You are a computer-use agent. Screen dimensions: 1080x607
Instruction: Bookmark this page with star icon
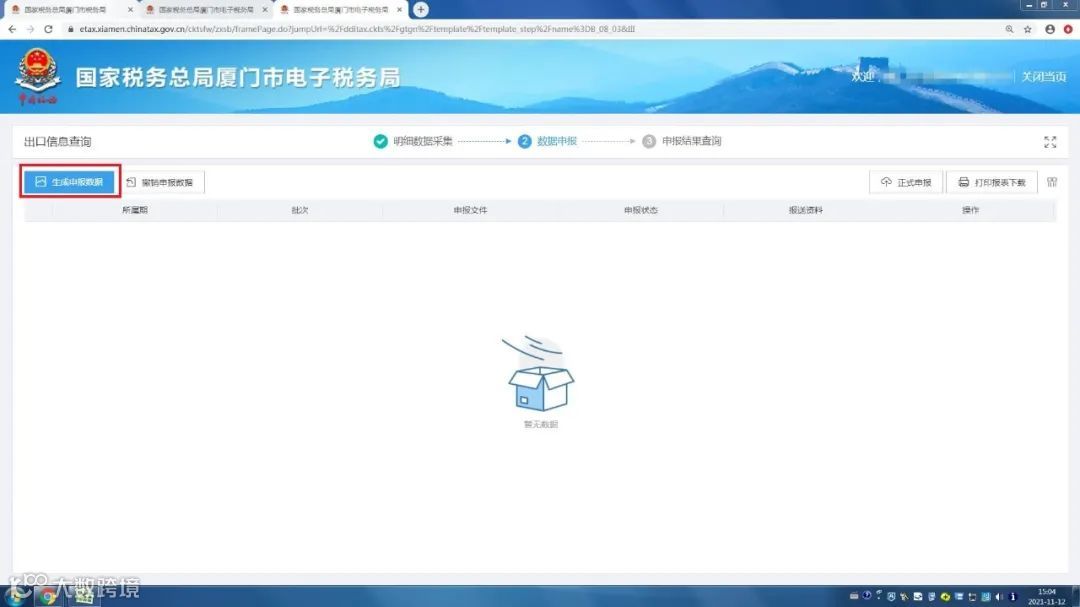(1028, 29)
